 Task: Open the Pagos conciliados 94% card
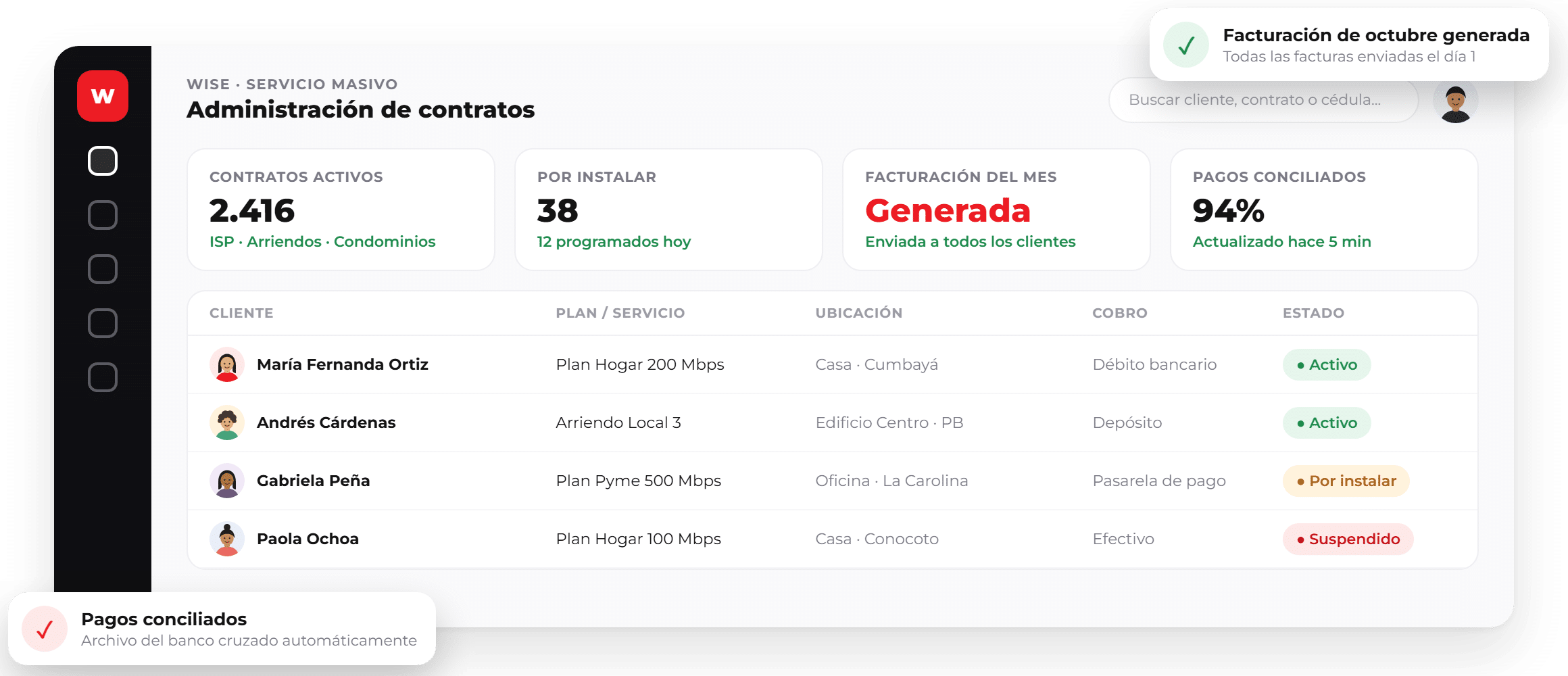1324,210
